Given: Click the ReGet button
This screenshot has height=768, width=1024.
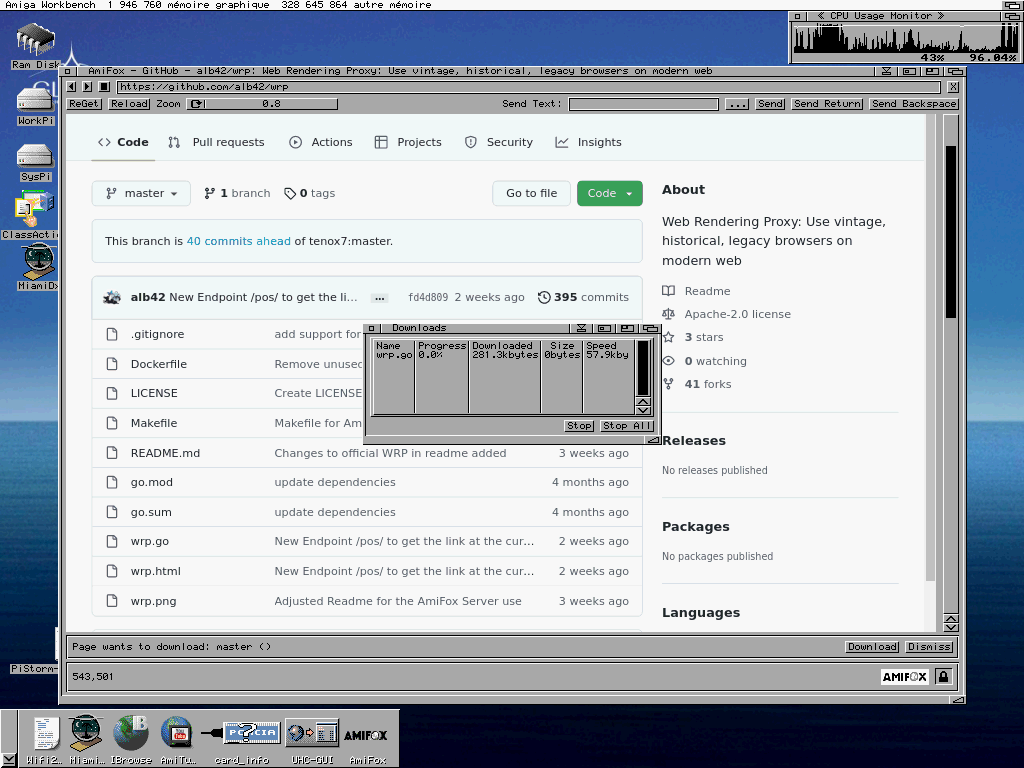Looking at the screenshot, I should (x=84, y=104).
